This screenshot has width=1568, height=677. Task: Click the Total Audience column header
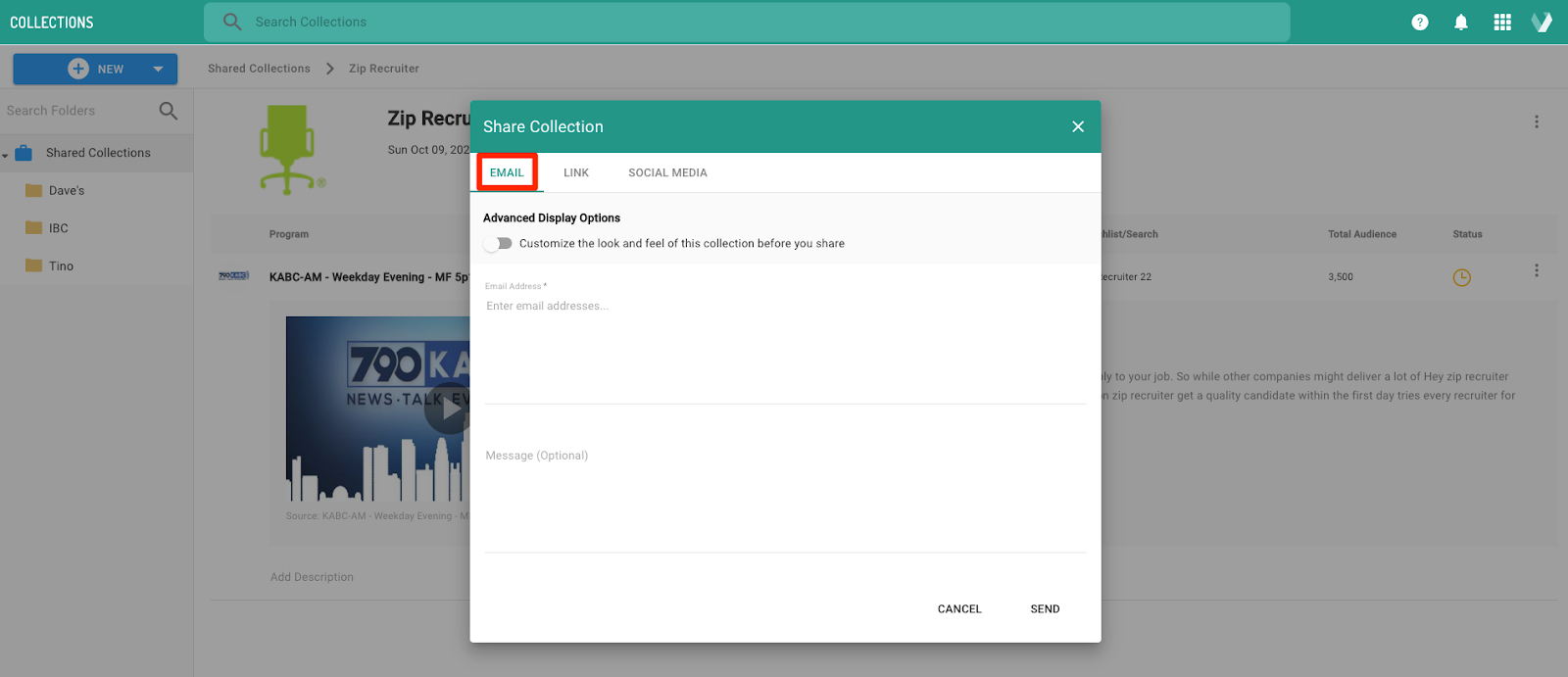[1362, 234]
